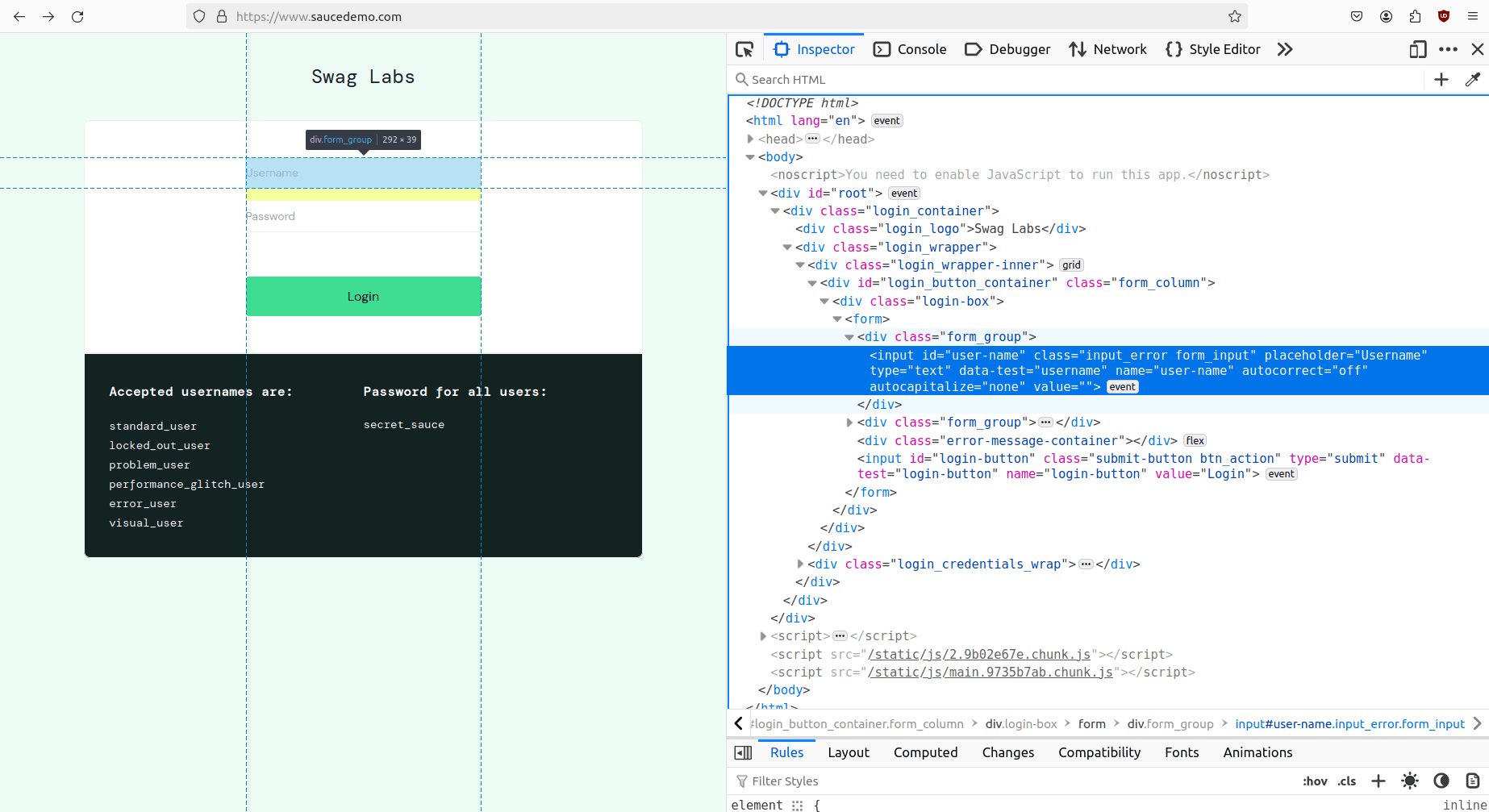1489x812 pixels.
Task: Grab a color with the eyedropper tool
Action: click(x=1473, y=79)
